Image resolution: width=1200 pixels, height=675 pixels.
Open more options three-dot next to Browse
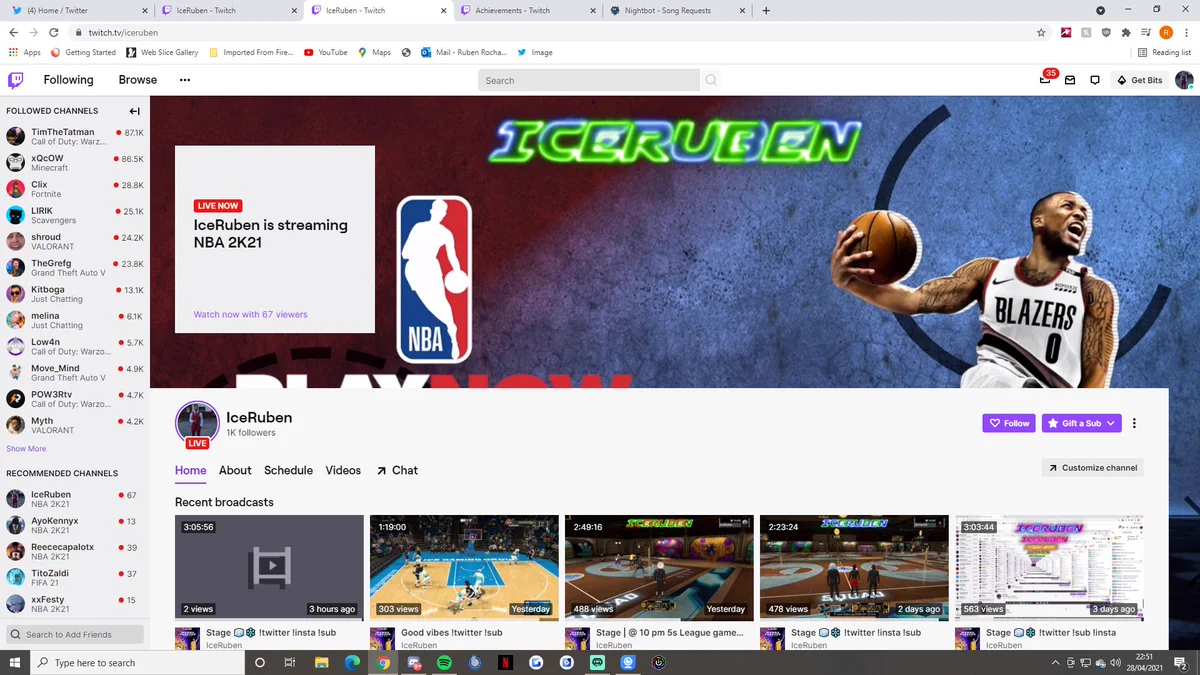point(186,80)
